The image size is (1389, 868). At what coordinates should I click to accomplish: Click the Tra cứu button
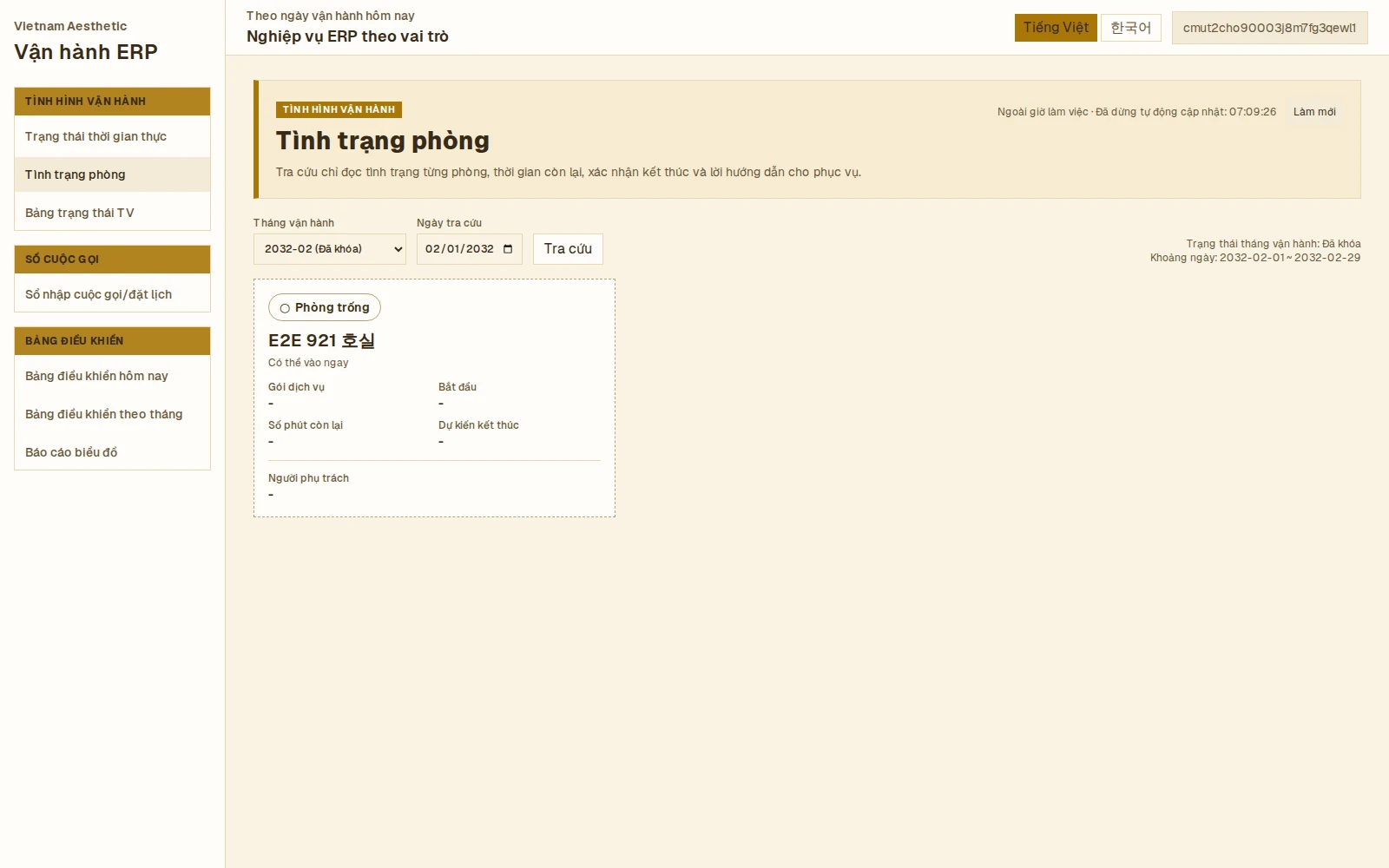[568, 249]
